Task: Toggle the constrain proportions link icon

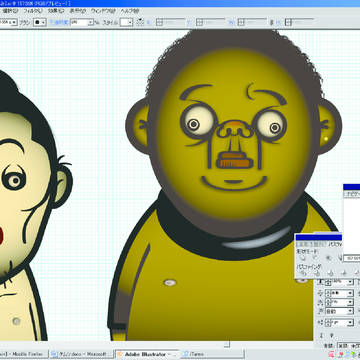Action: (x=271, y=23)
